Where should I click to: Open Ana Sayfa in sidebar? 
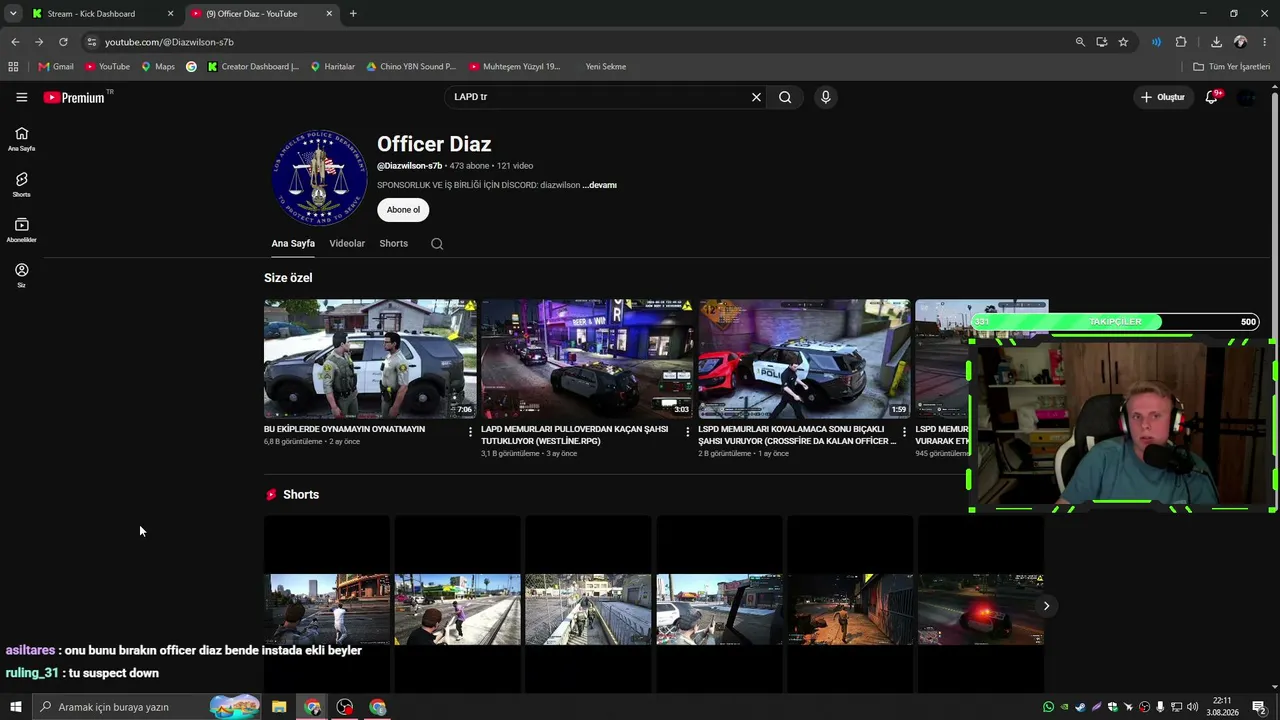pos(21,139)
